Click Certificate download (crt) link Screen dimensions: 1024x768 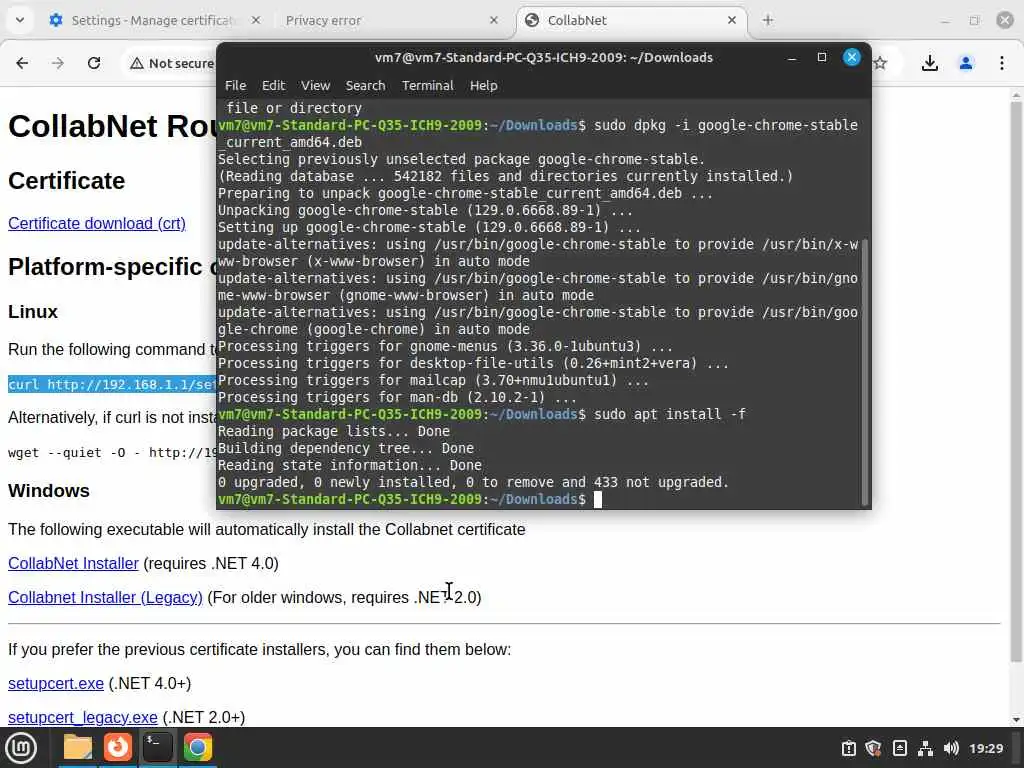(97, 223)
